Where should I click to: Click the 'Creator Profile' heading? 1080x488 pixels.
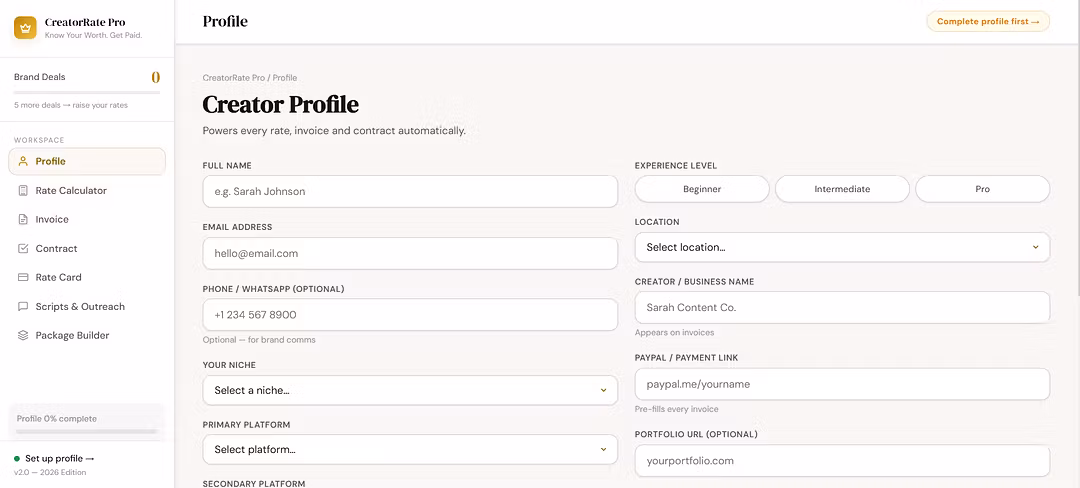pyautogui.click(x=280, y=105)
